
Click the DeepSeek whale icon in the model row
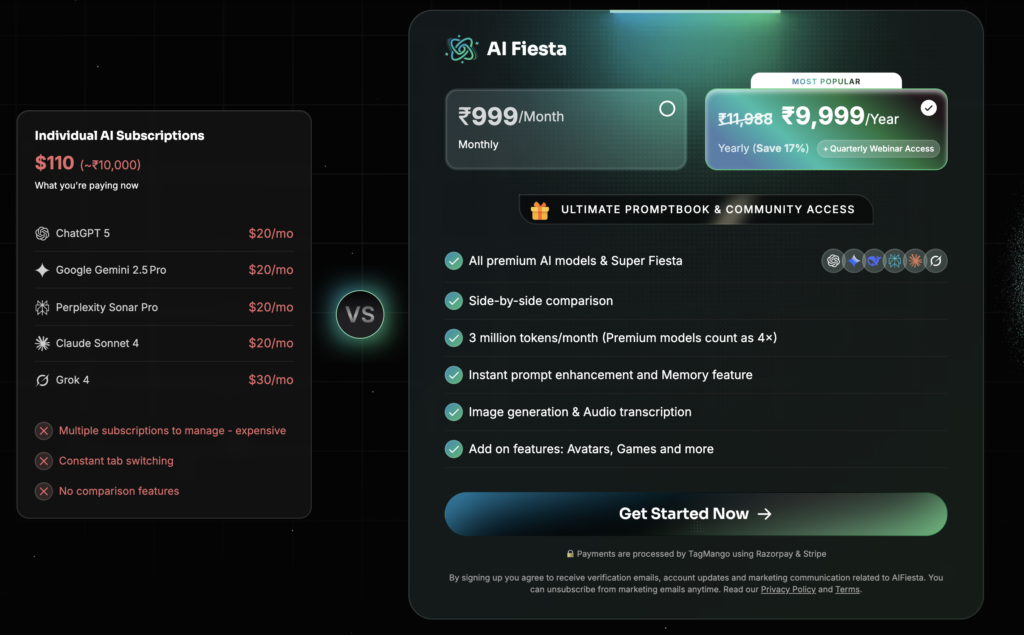pyautogui.click(x=873, y=261)
